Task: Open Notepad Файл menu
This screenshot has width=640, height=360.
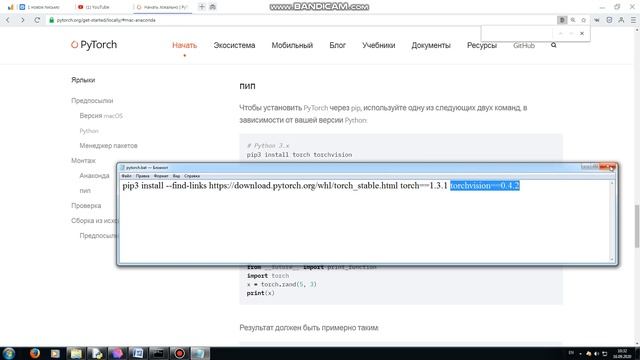Action: click(x=127, y=176)
